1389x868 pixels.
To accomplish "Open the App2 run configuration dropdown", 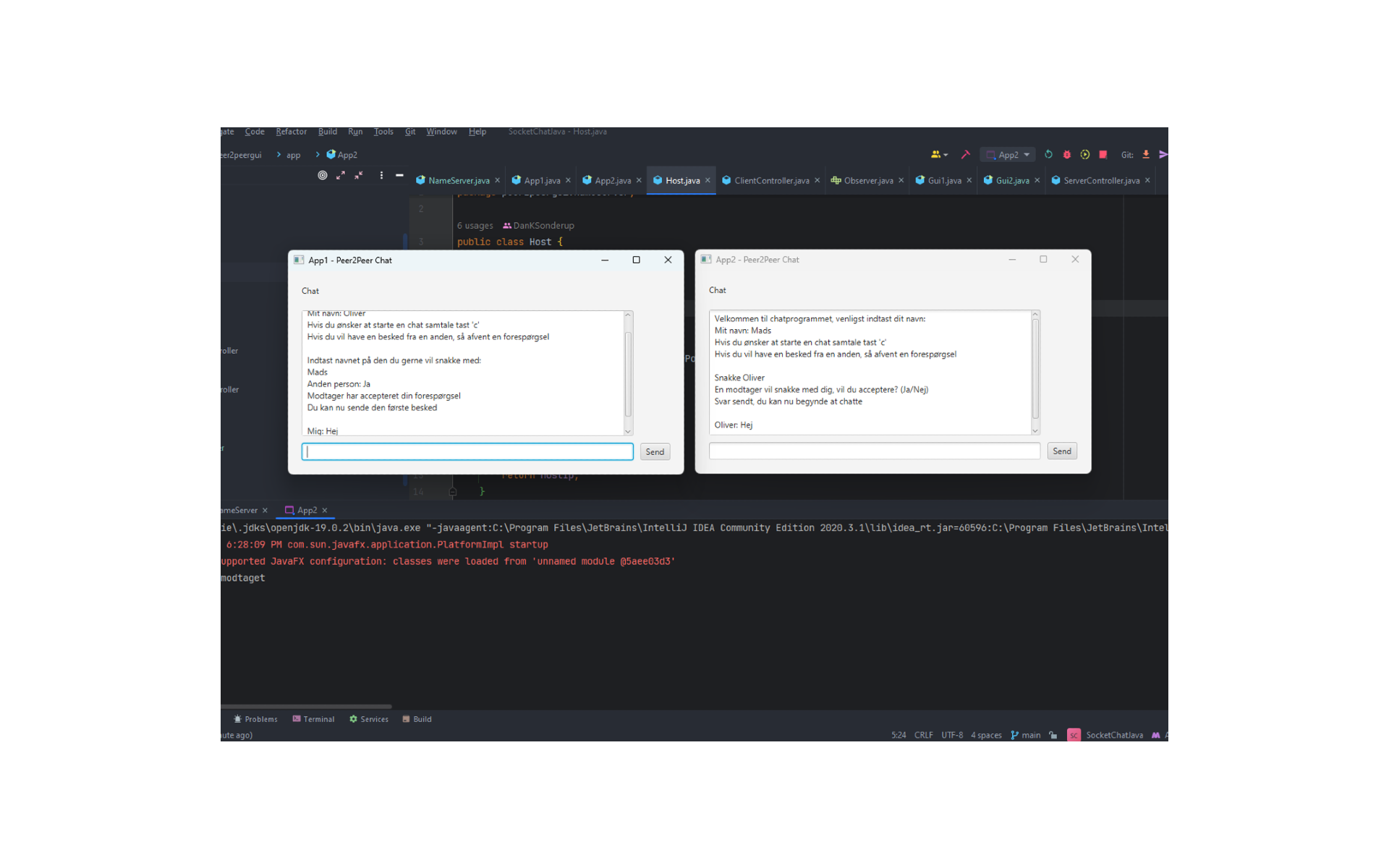I will pos(1008,155).
